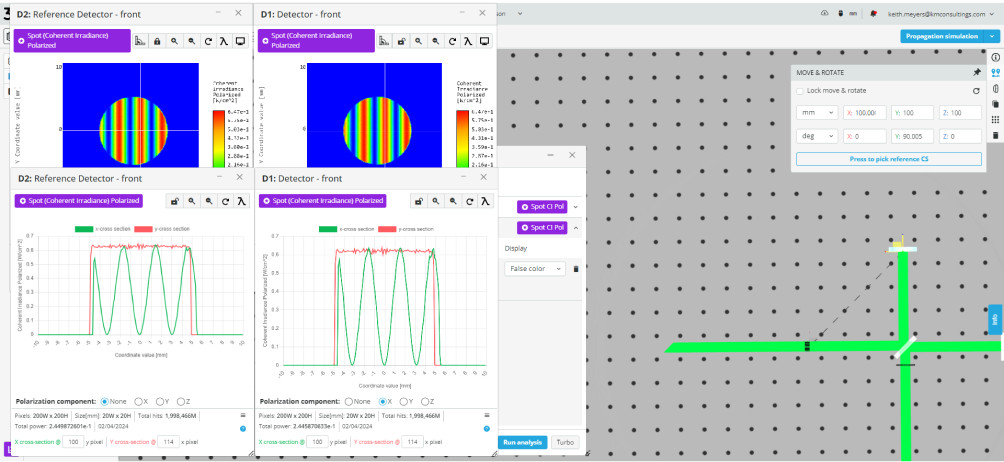
Task: Click the blue move & rotate icon in sidebar
Action: (995, 72)
